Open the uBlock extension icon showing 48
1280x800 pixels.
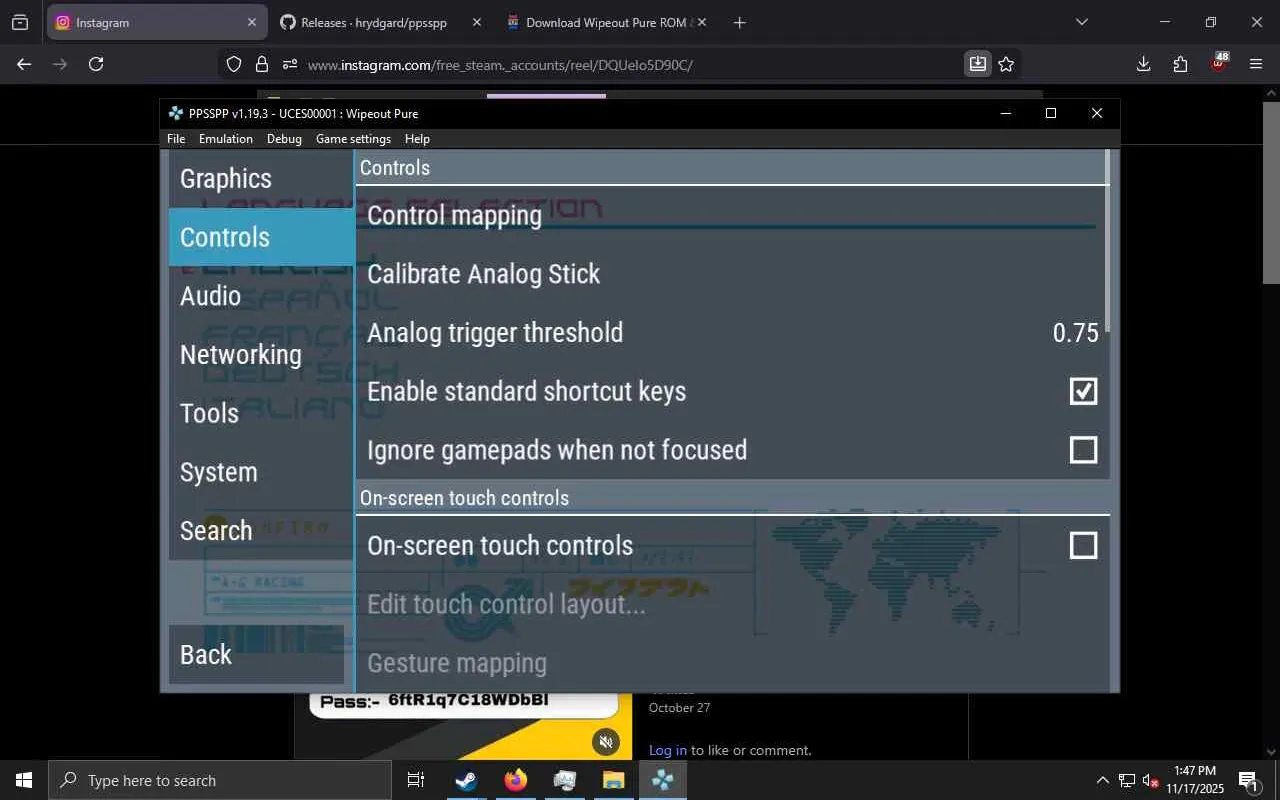(1218, 62)
